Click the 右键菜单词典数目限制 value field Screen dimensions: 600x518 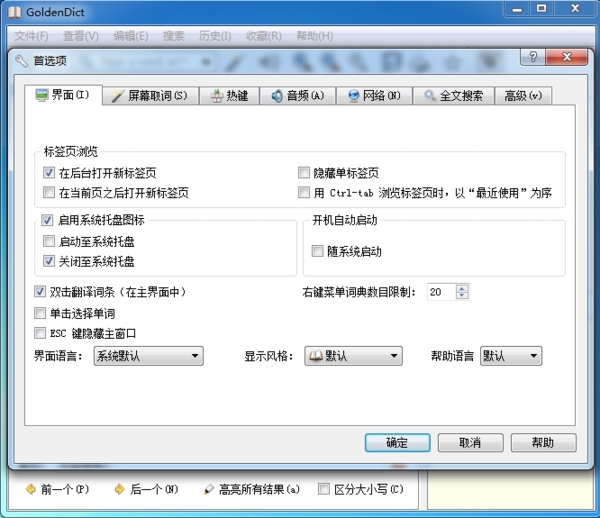441,292
